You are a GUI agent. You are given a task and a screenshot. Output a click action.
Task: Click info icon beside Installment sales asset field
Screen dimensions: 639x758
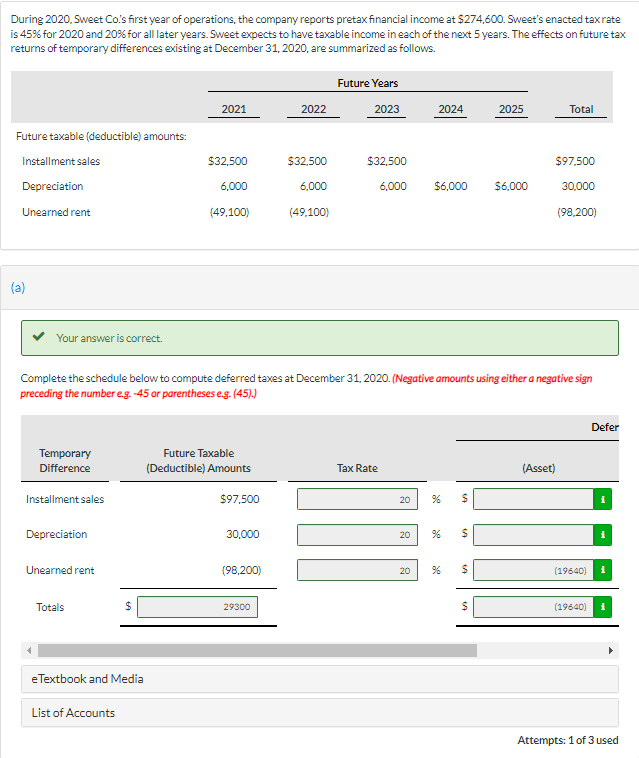602,499
